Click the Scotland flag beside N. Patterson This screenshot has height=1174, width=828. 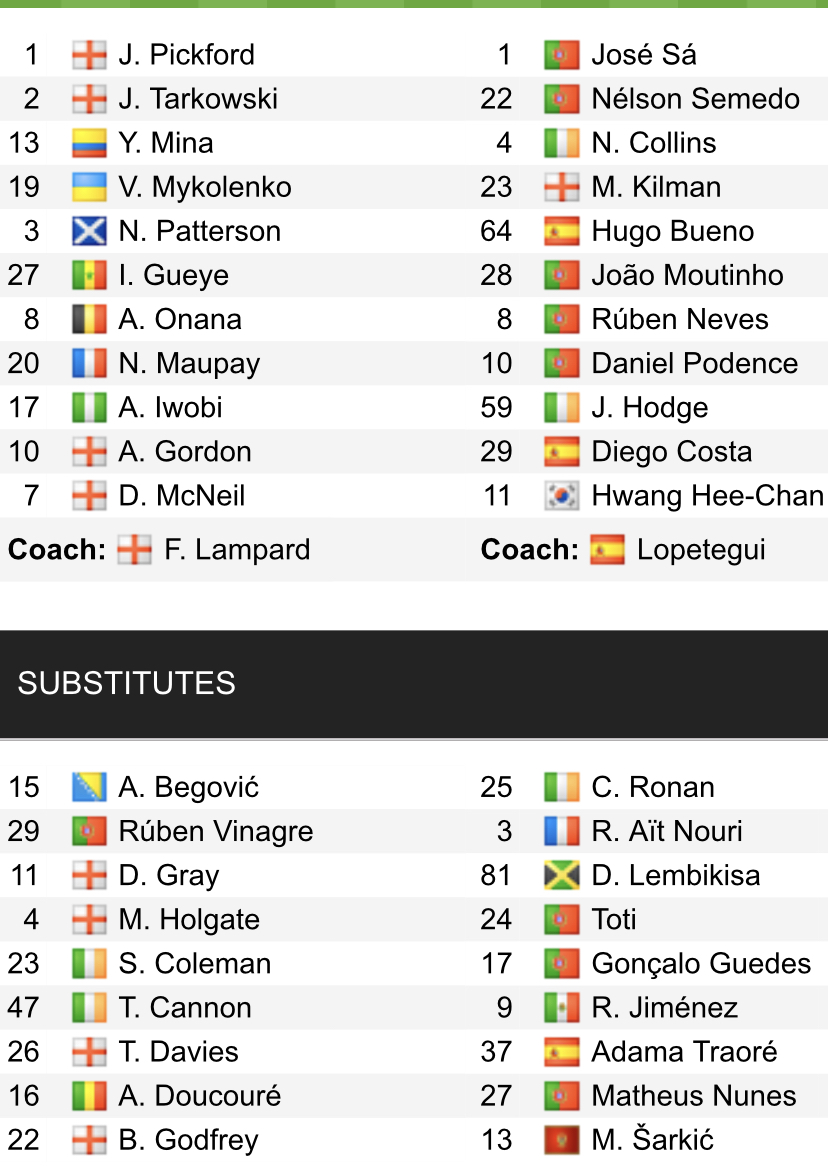89,231
